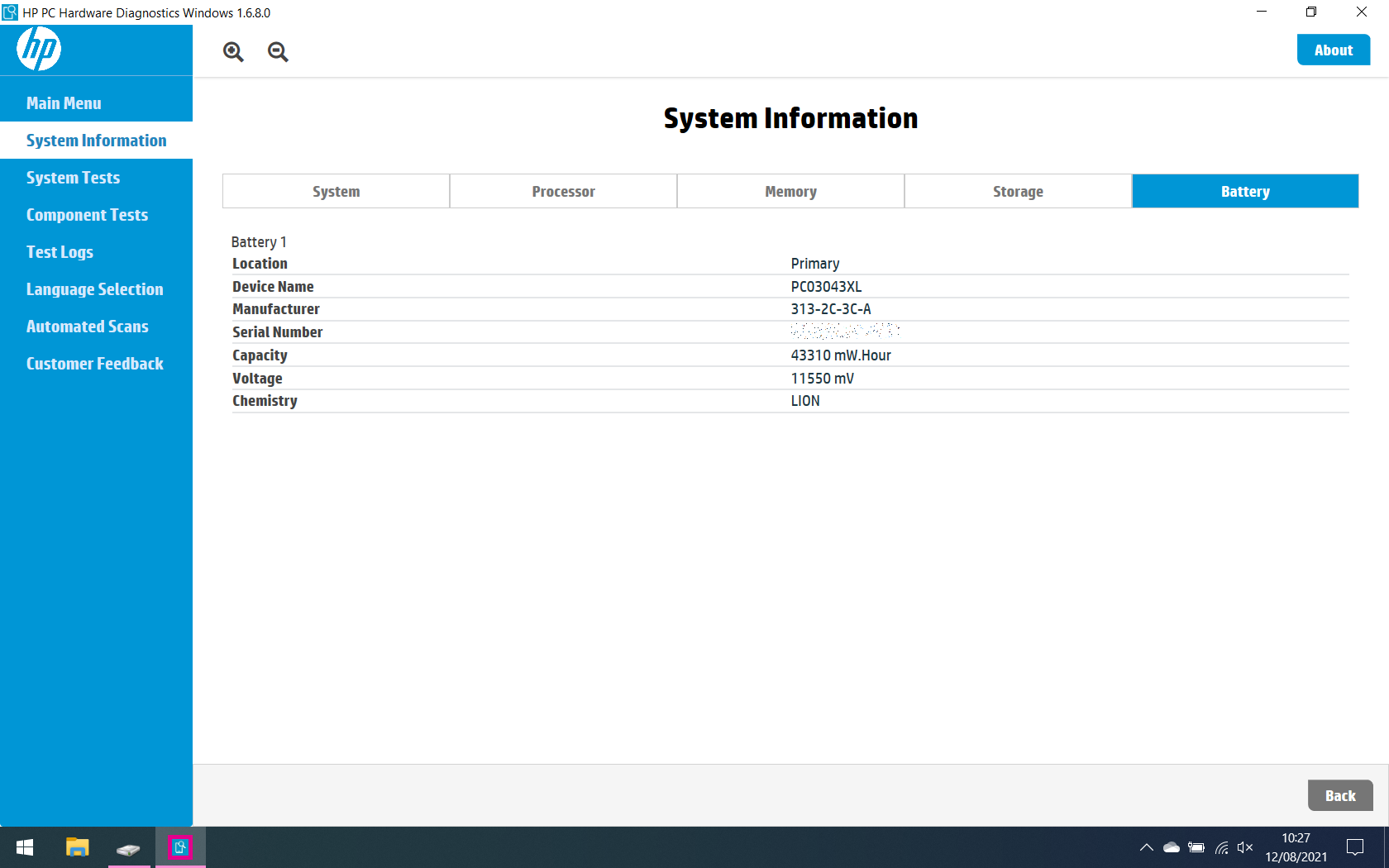Restore down the HP Diagnostics window
This screenshot has height=868, width=1389.
[x=1311, y=12]
